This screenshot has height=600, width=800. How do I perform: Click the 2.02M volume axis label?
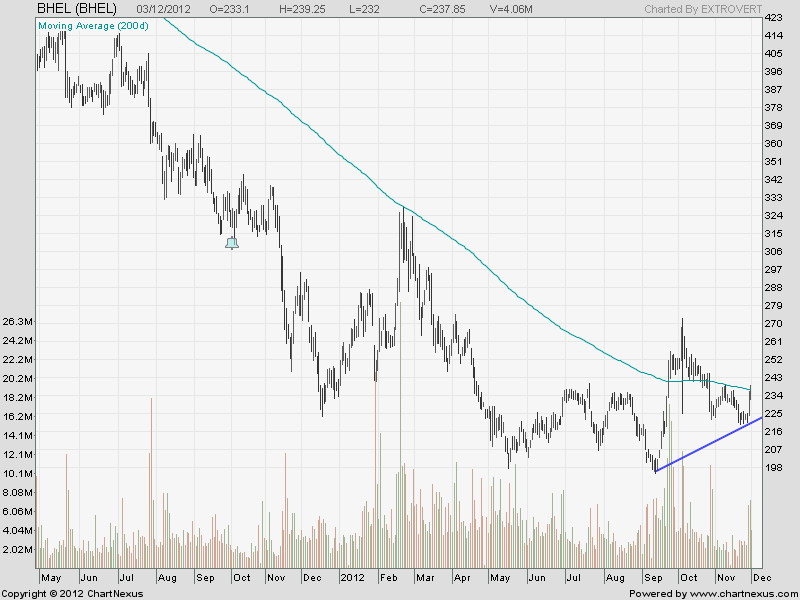[20, 549]
